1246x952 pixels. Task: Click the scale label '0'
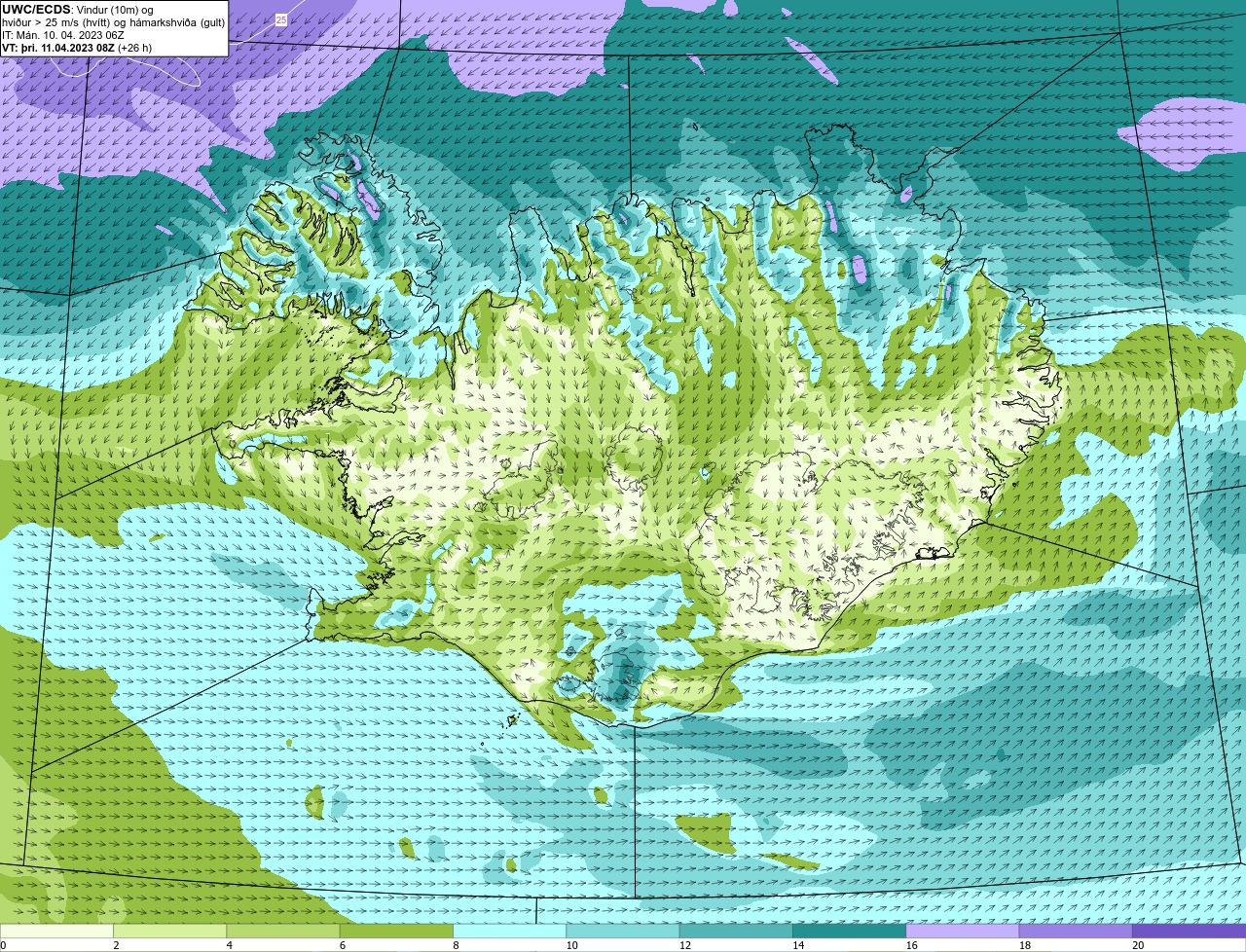(3, 945)
